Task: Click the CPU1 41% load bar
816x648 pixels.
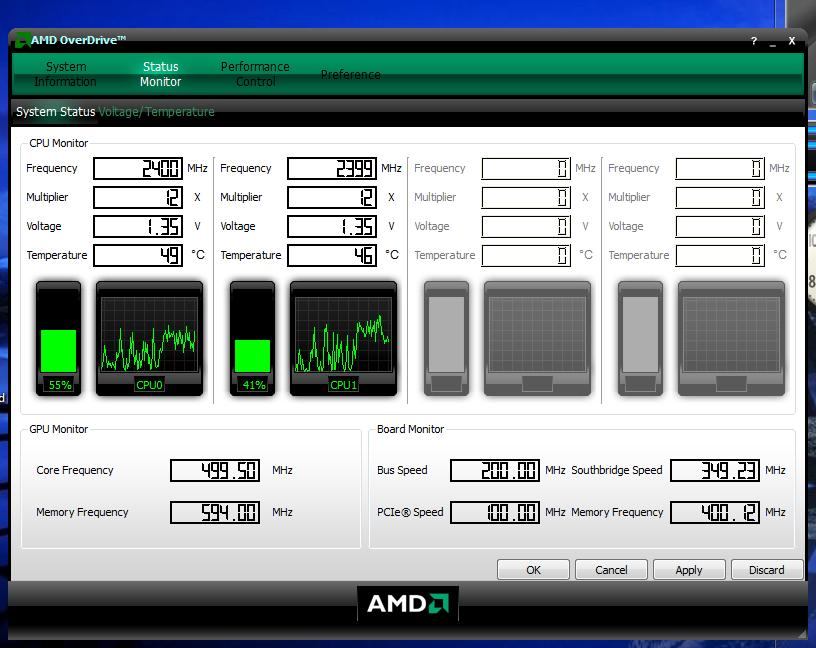Action: click(x=252, y=338)
